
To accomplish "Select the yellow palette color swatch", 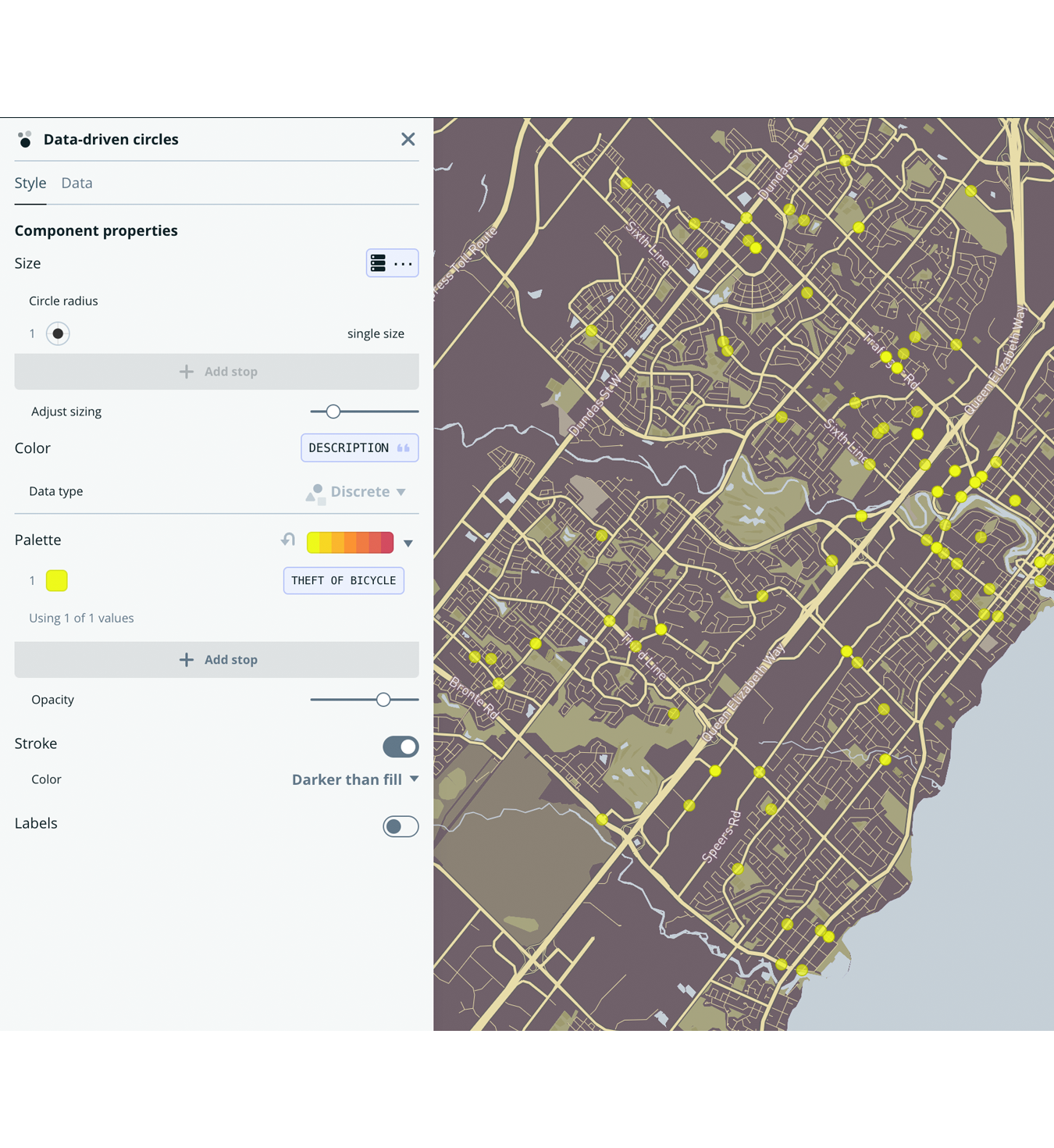I will (x=57, y=580).
